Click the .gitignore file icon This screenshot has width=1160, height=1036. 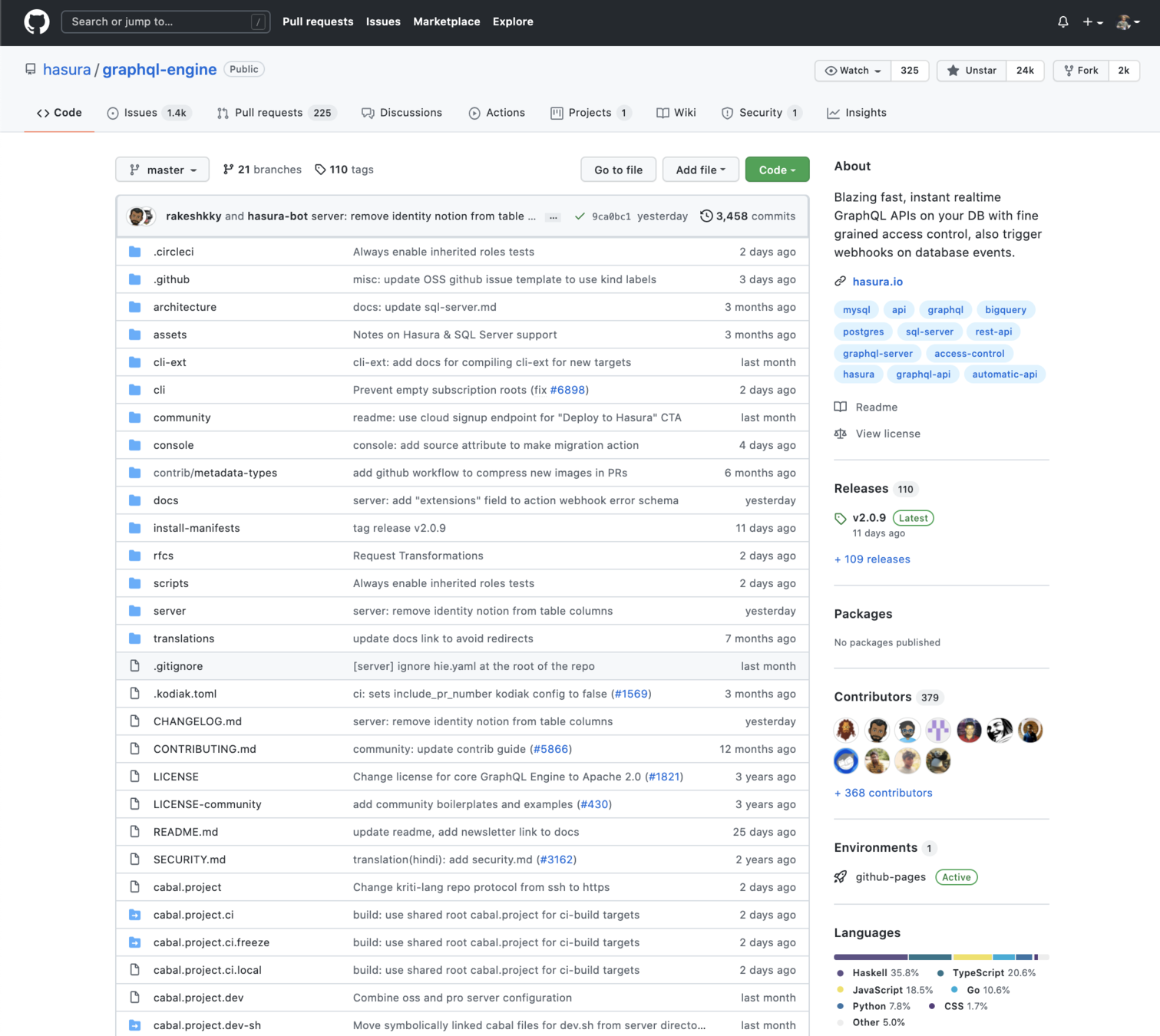pyautogui.click(x=135, y=666)
